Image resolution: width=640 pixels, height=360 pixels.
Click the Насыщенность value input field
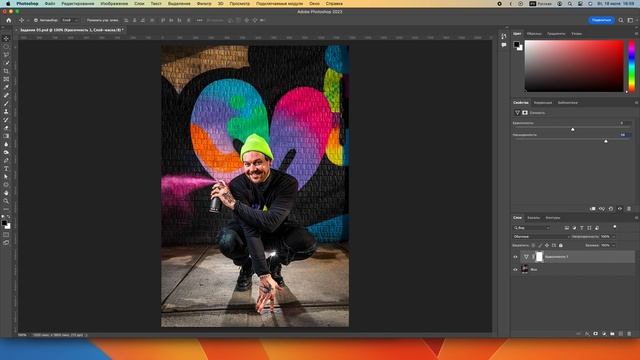[624, 134]
